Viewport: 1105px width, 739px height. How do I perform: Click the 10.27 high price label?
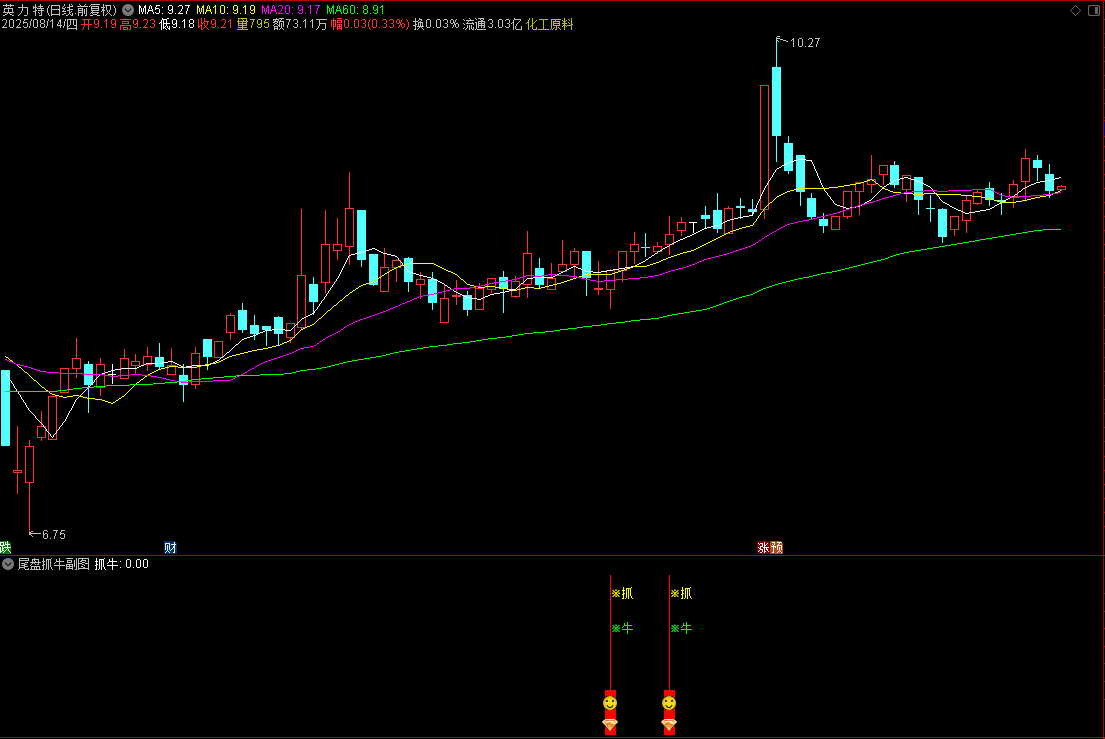(805, 43)
